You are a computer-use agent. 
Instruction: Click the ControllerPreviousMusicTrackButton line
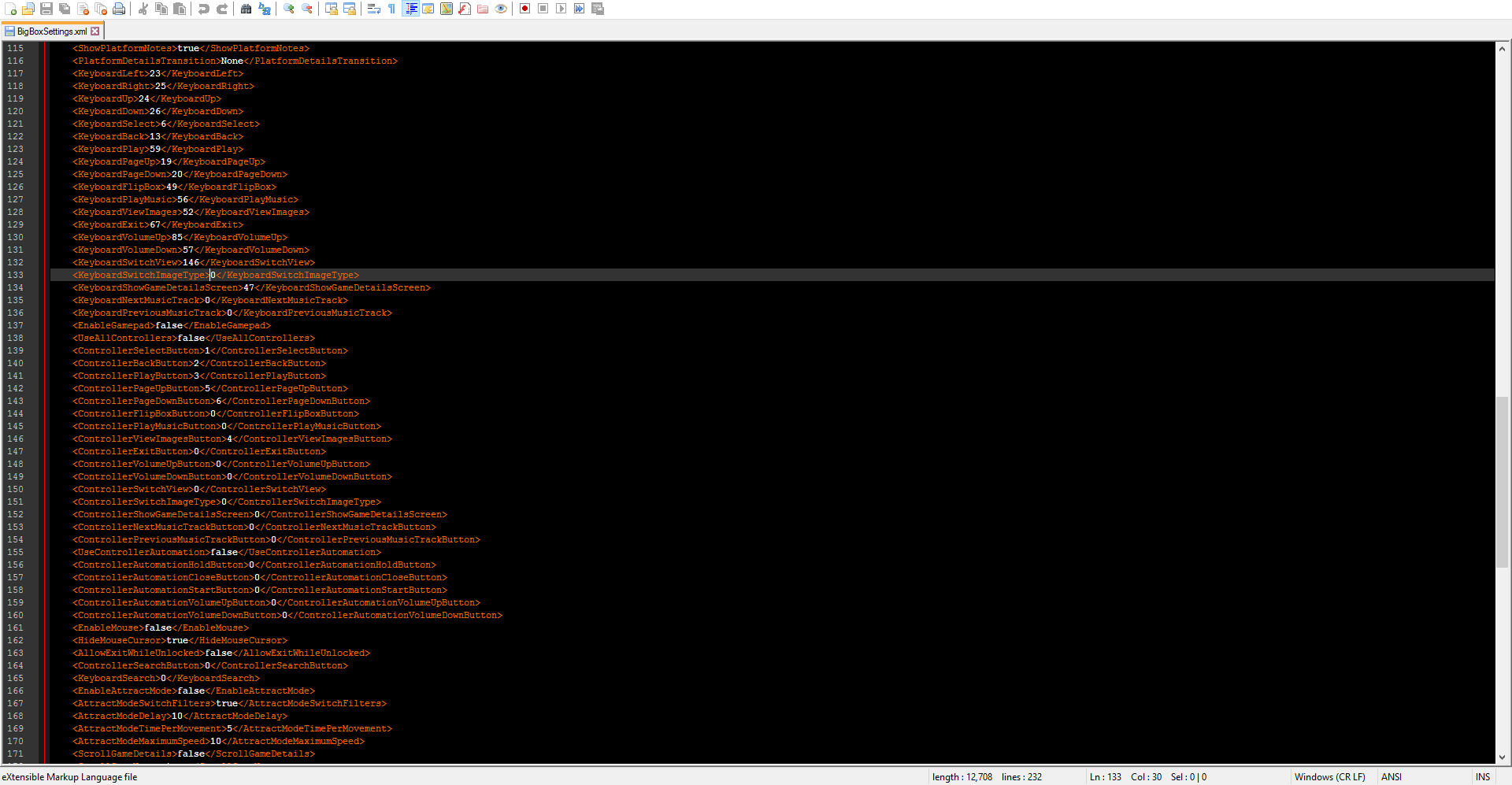coord(276,539)
